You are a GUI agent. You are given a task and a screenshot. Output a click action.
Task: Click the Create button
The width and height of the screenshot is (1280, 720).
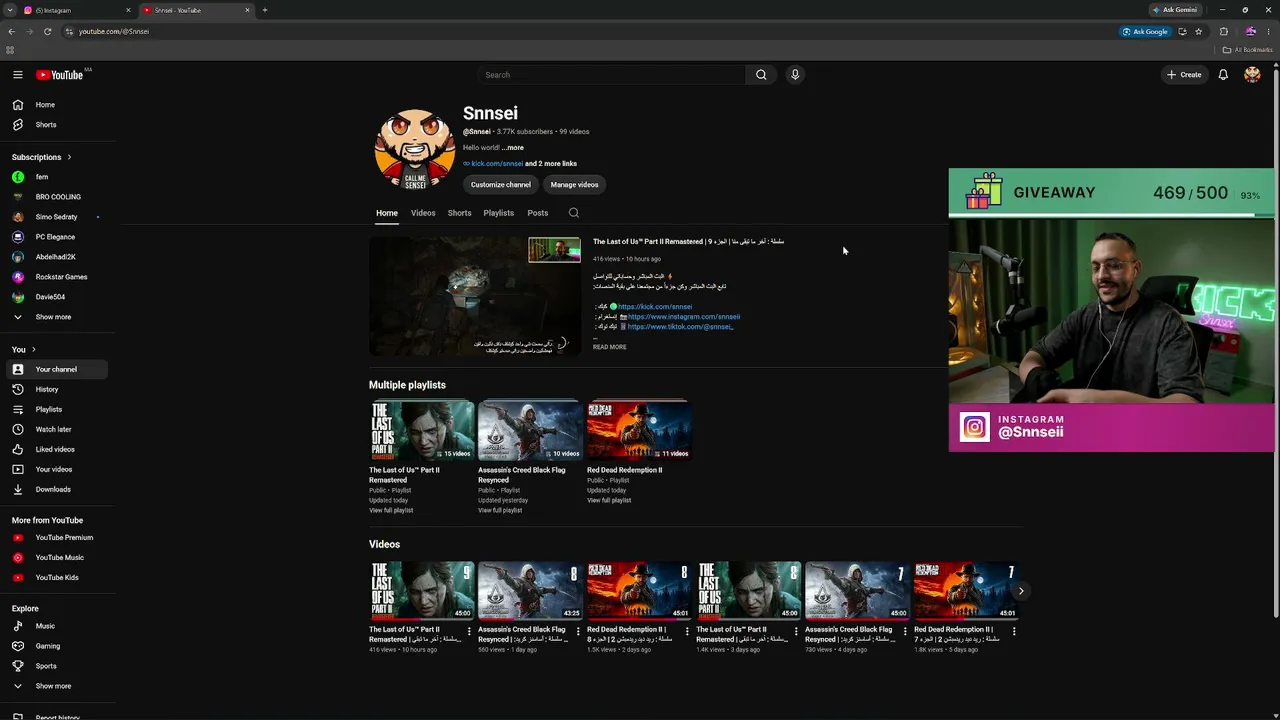pos(1184,75)
